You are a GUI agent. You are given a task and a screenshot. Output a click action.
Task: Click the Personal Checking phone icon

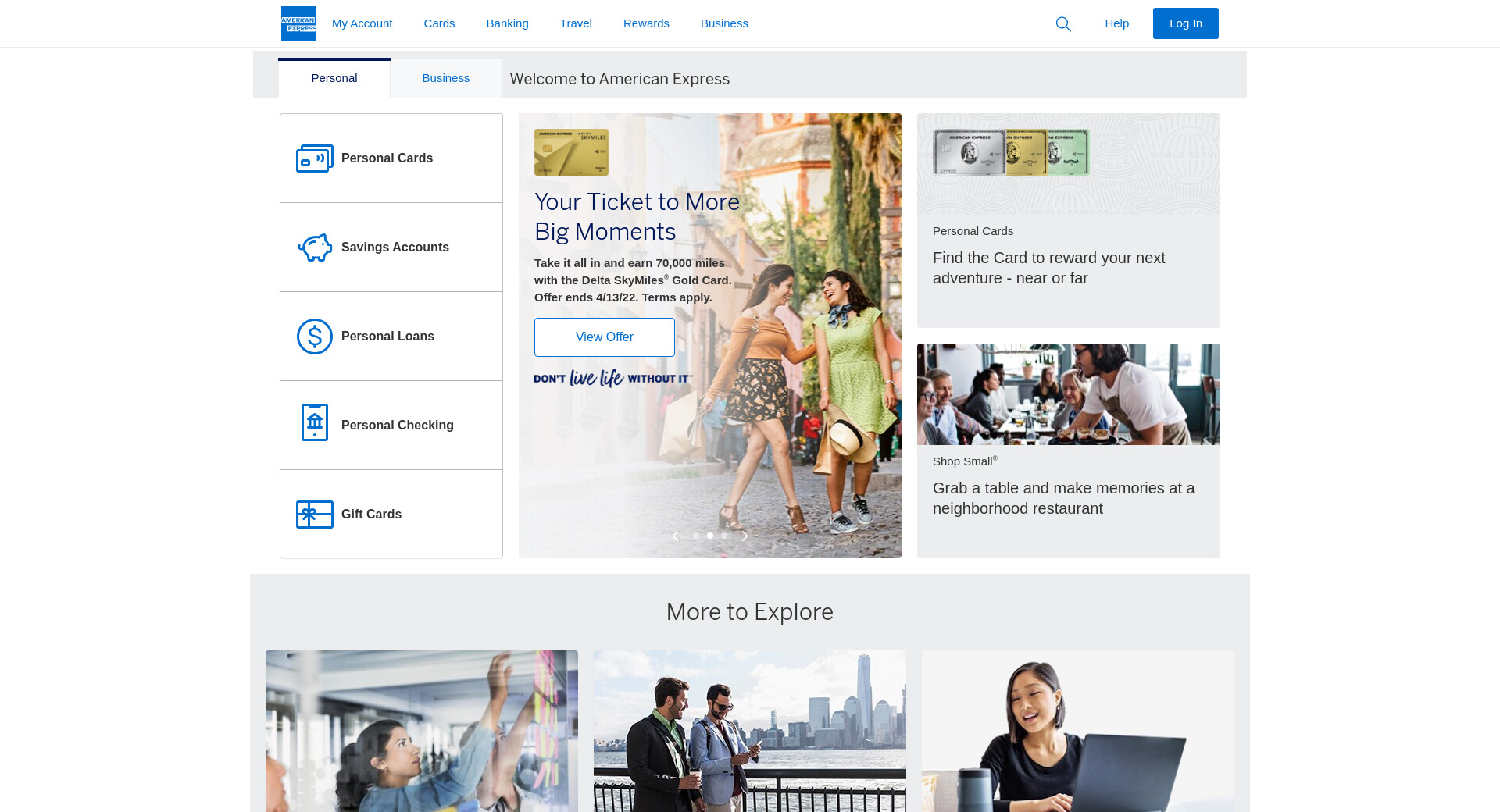[x=314, y=422]
